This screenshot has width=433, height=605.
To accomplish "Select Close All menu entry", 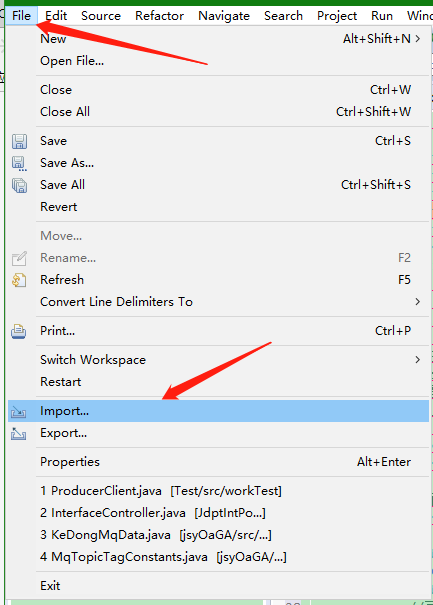I will [218, 112].
